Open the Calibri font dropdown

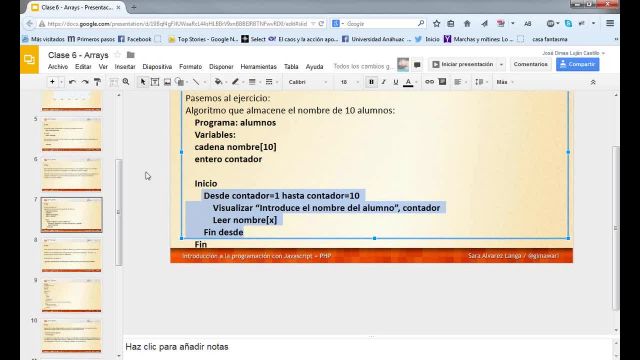coord(308,82)
